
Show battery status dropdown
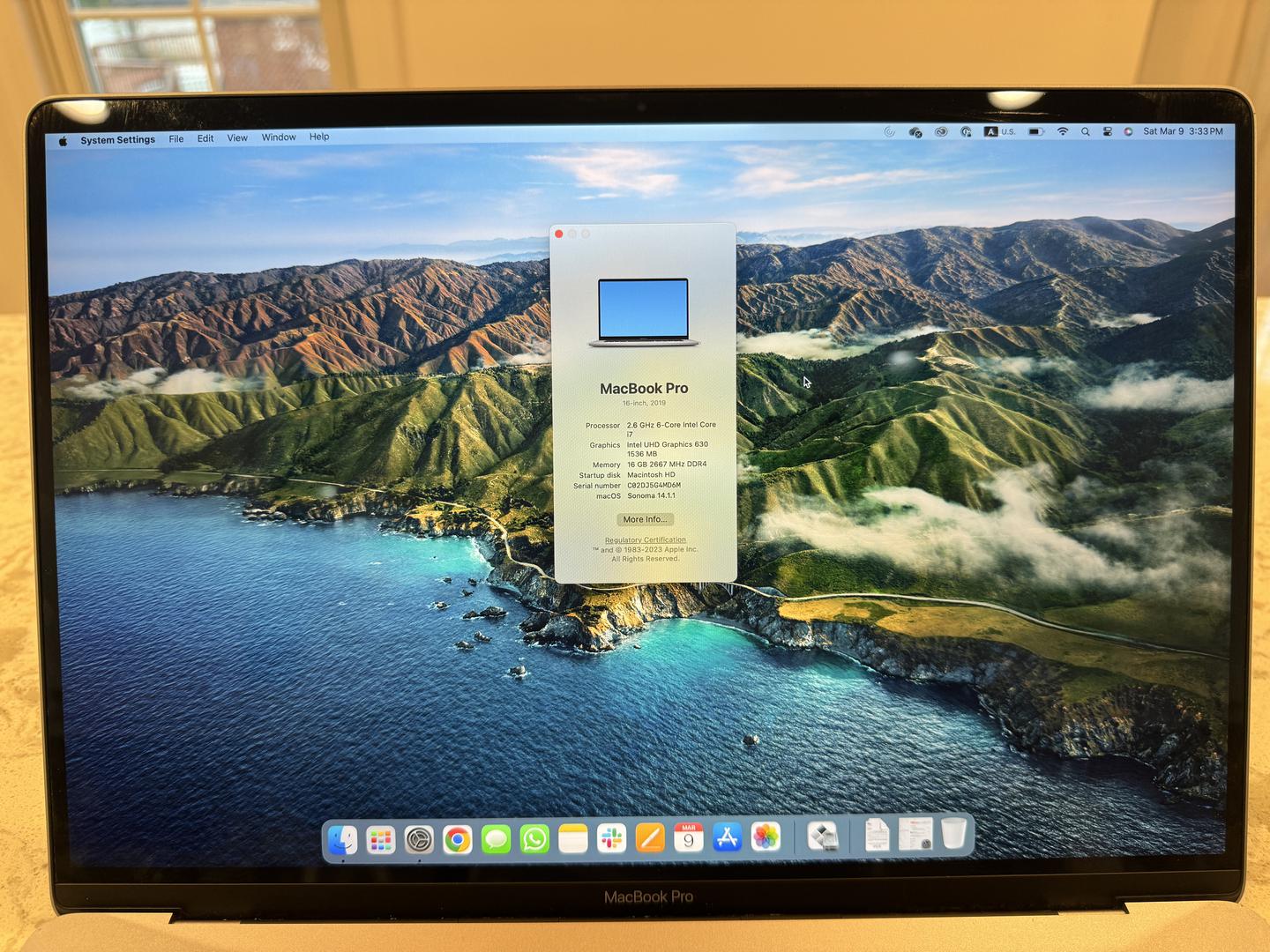click(1036, 131)
